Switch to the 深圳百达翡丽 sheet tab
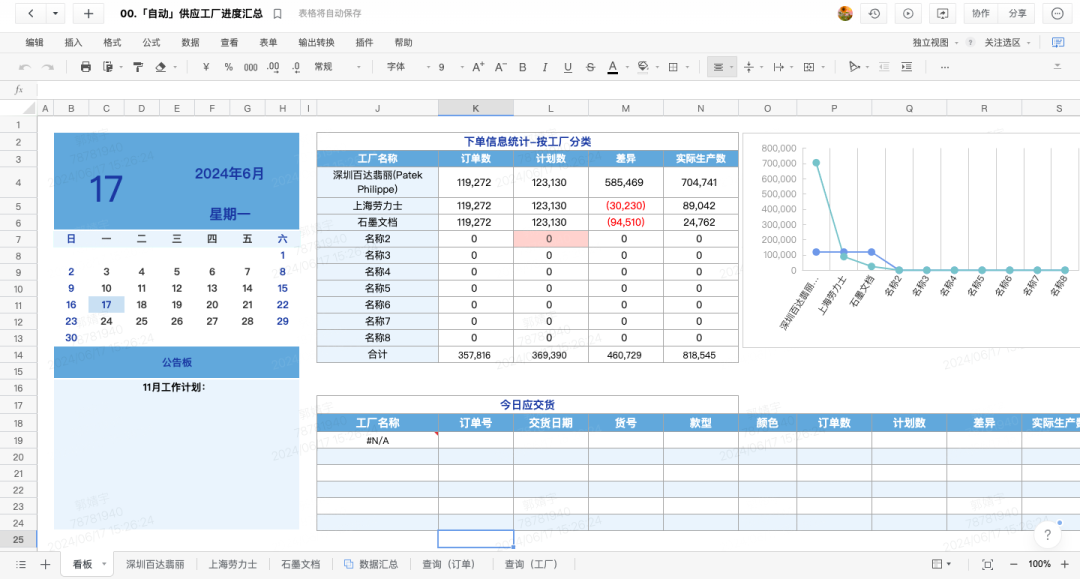This screenshot has width=1080, height=579. click(x=155, y=565)
